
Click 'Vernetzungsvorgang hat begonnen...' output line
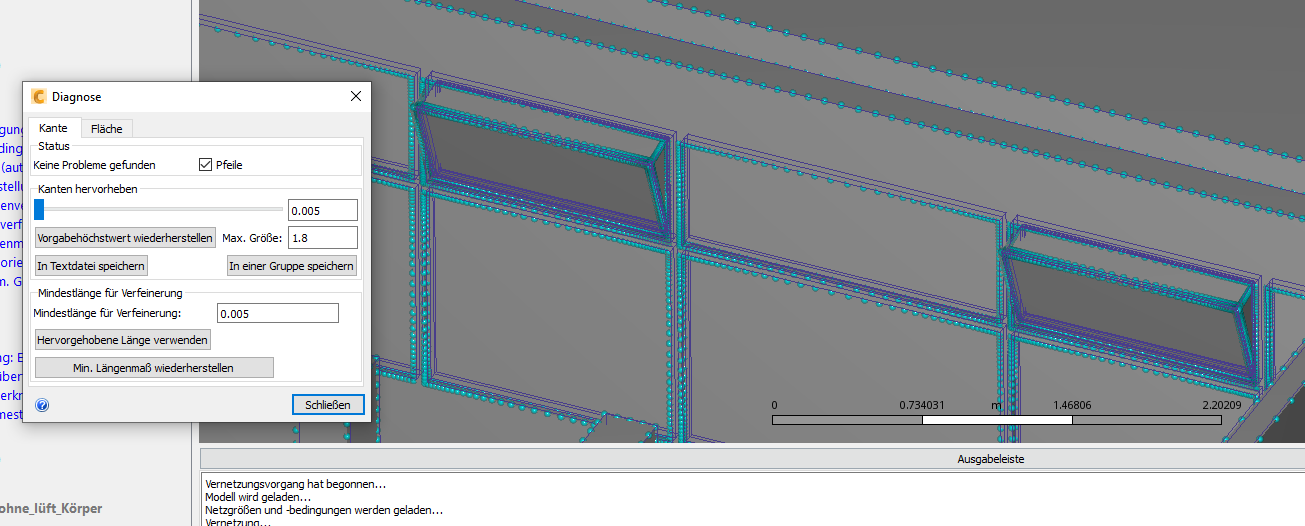[x=295, y=484]
